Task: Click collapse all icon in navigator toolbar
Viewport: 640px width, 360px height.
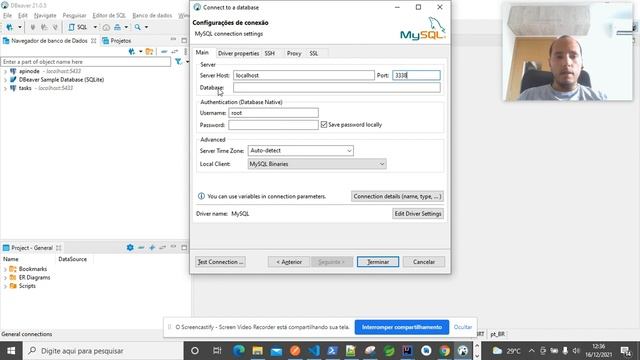Action: 164,52
